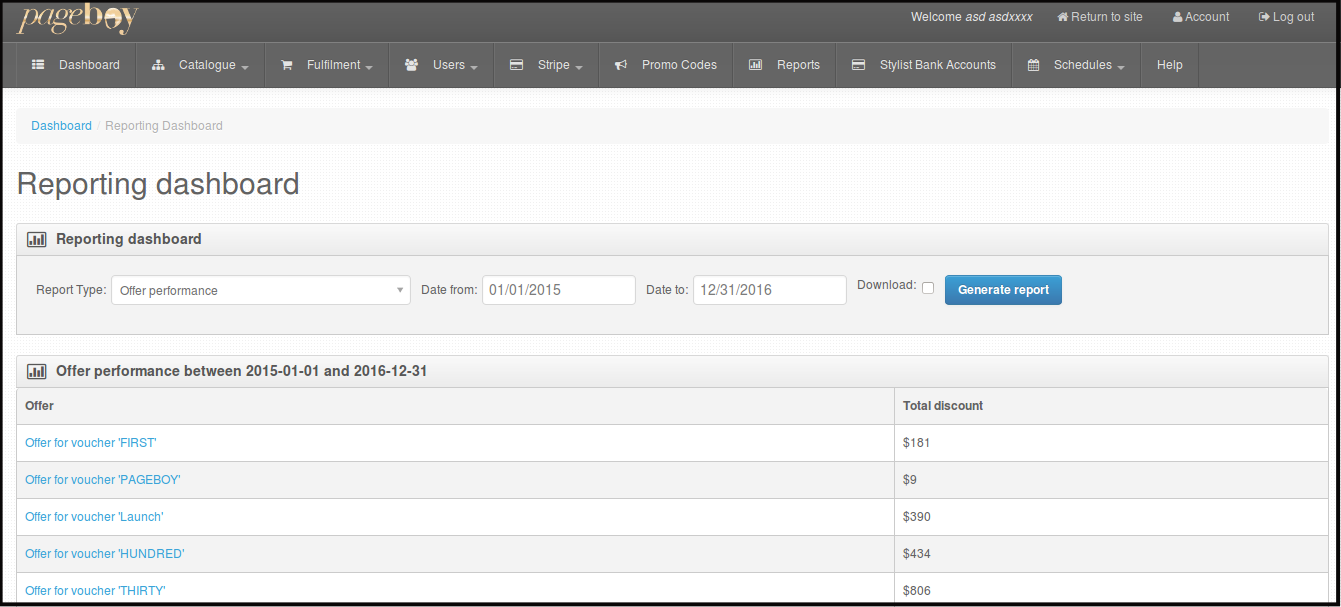Click the pageboy logo
1341x607 pixels.
click(77, 18)
